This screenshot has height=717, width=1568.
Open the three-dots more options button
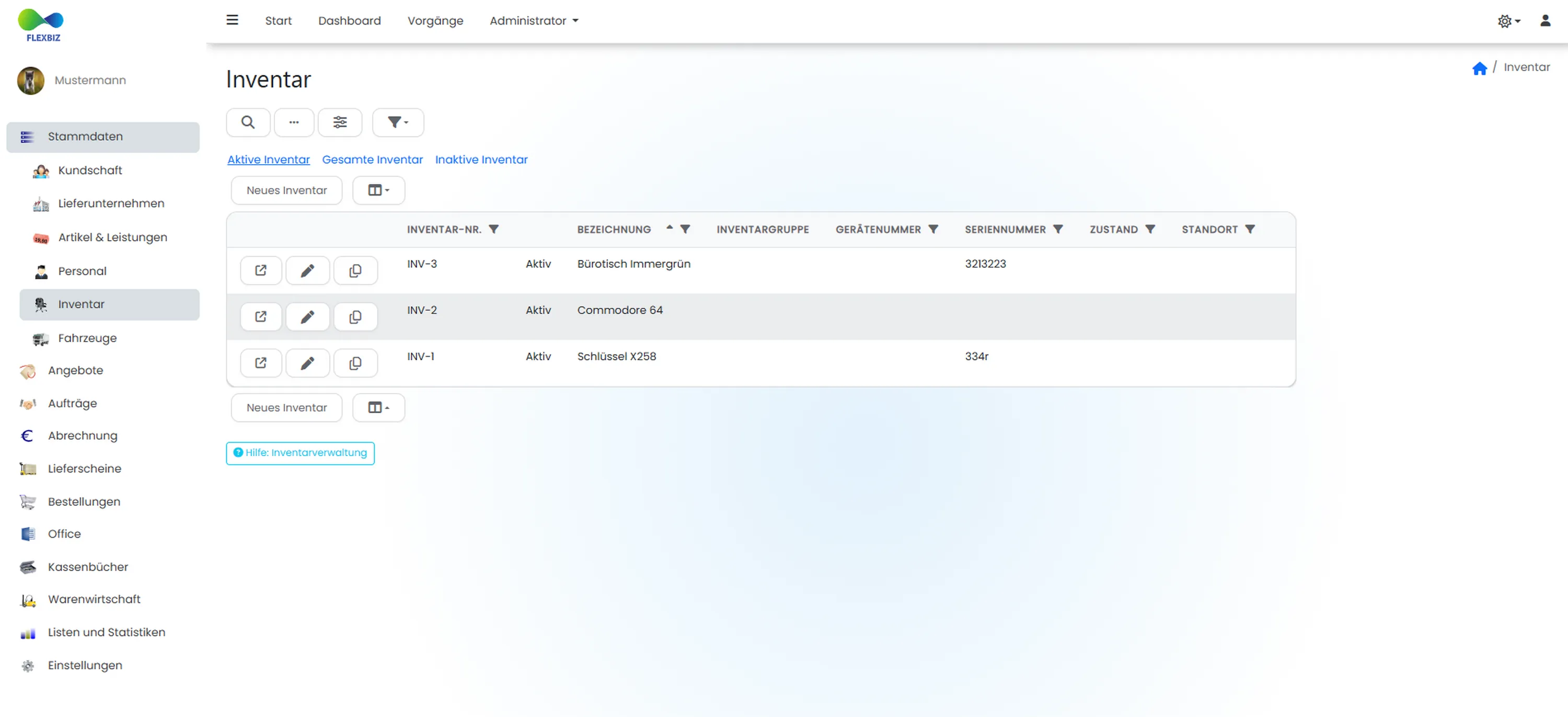click(x=294, y=122)
